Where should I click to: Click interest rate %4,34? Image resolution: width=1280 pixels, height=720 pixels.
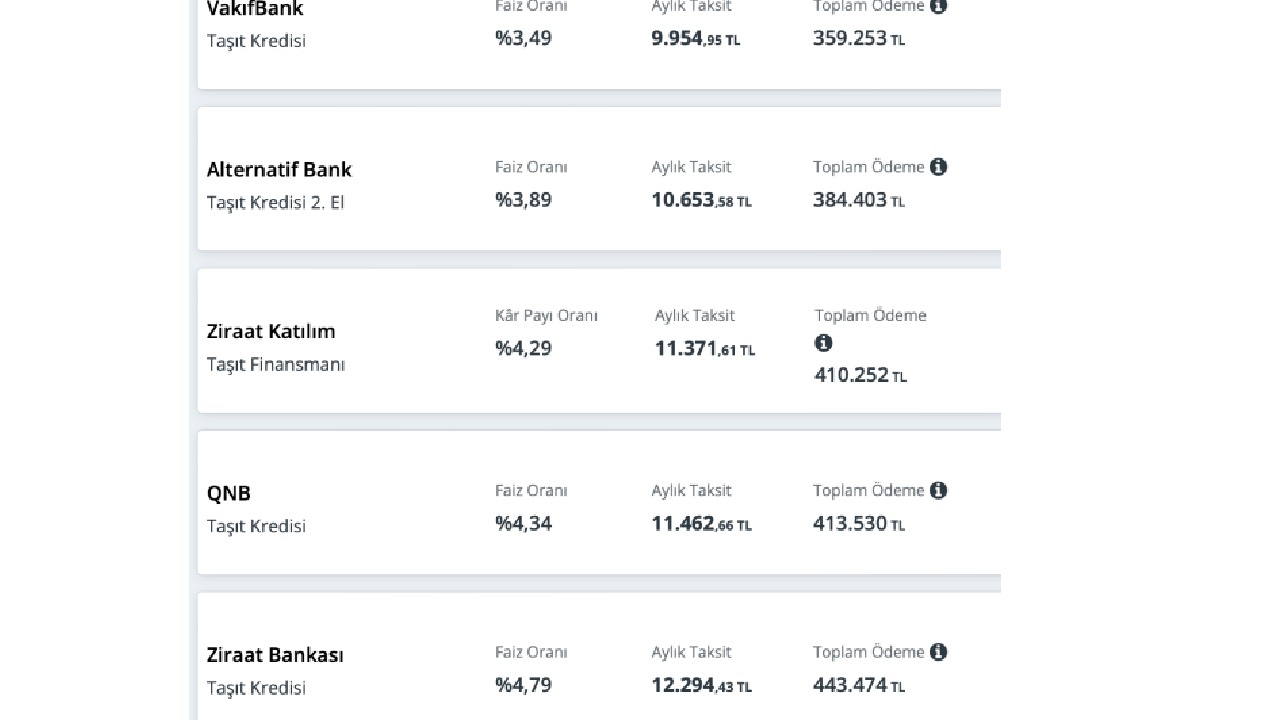pyautogui.click(x=523, y=523)
